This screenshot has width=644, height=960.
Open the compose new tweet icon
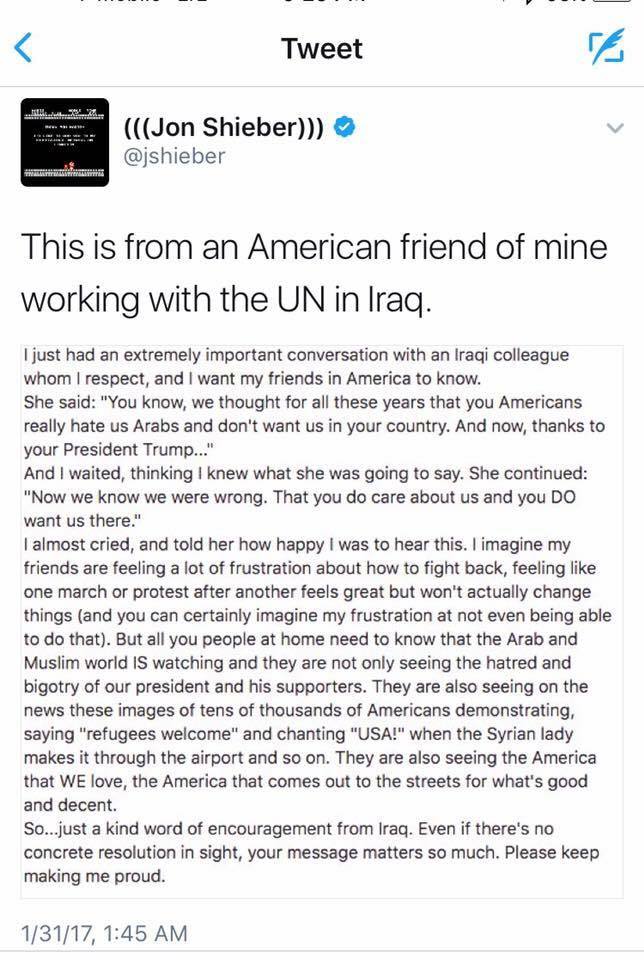pos(604,48)
